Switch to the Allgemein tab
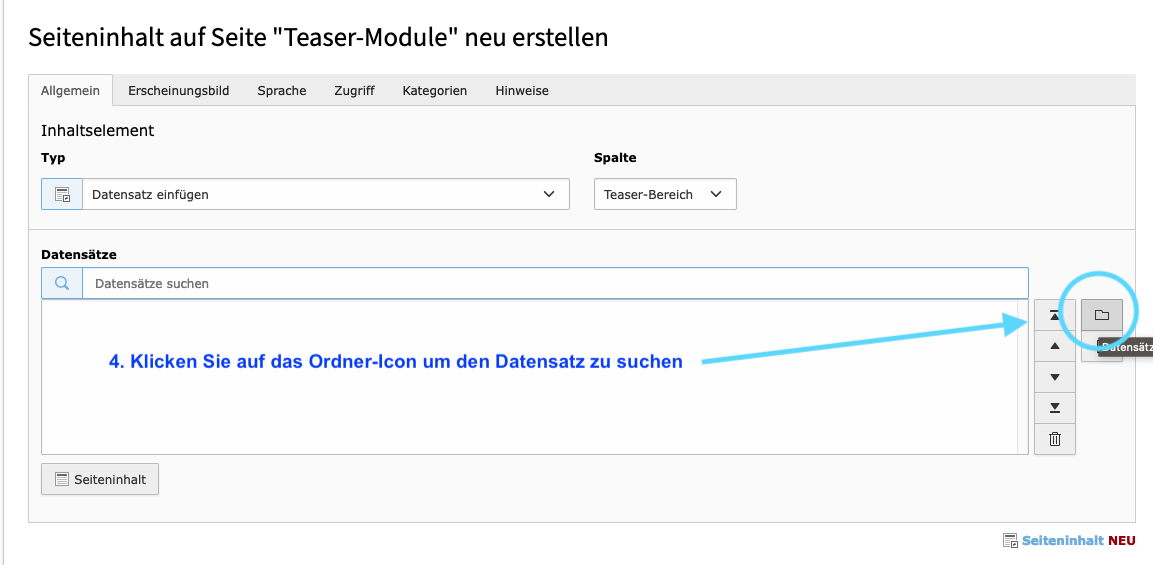Image resolution: width=1153 pixels, height=565 pixels. (70, 90)
